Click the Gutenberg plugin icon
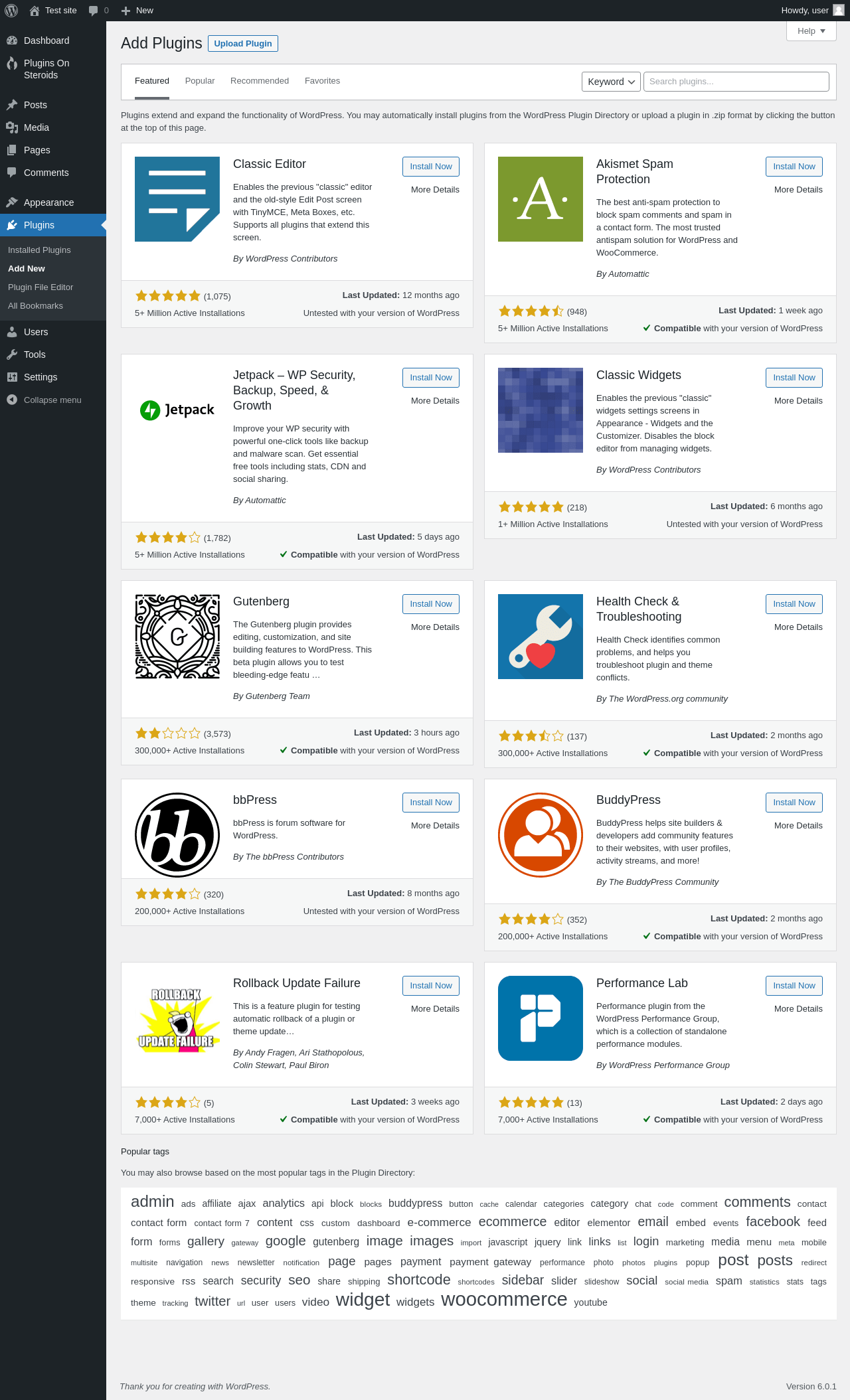 click(177, 637)
